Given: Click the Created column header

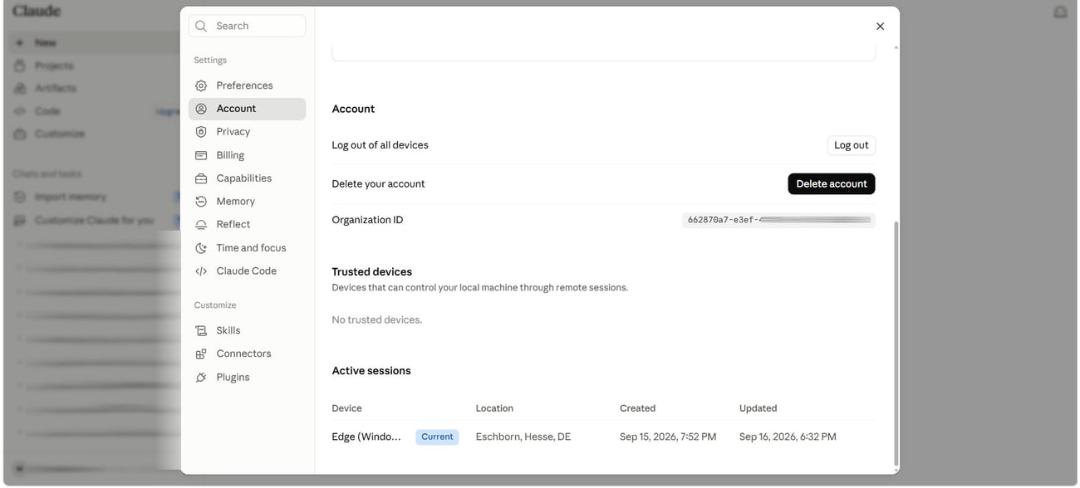Looking at the screenshot, I should tap(638, 408).
